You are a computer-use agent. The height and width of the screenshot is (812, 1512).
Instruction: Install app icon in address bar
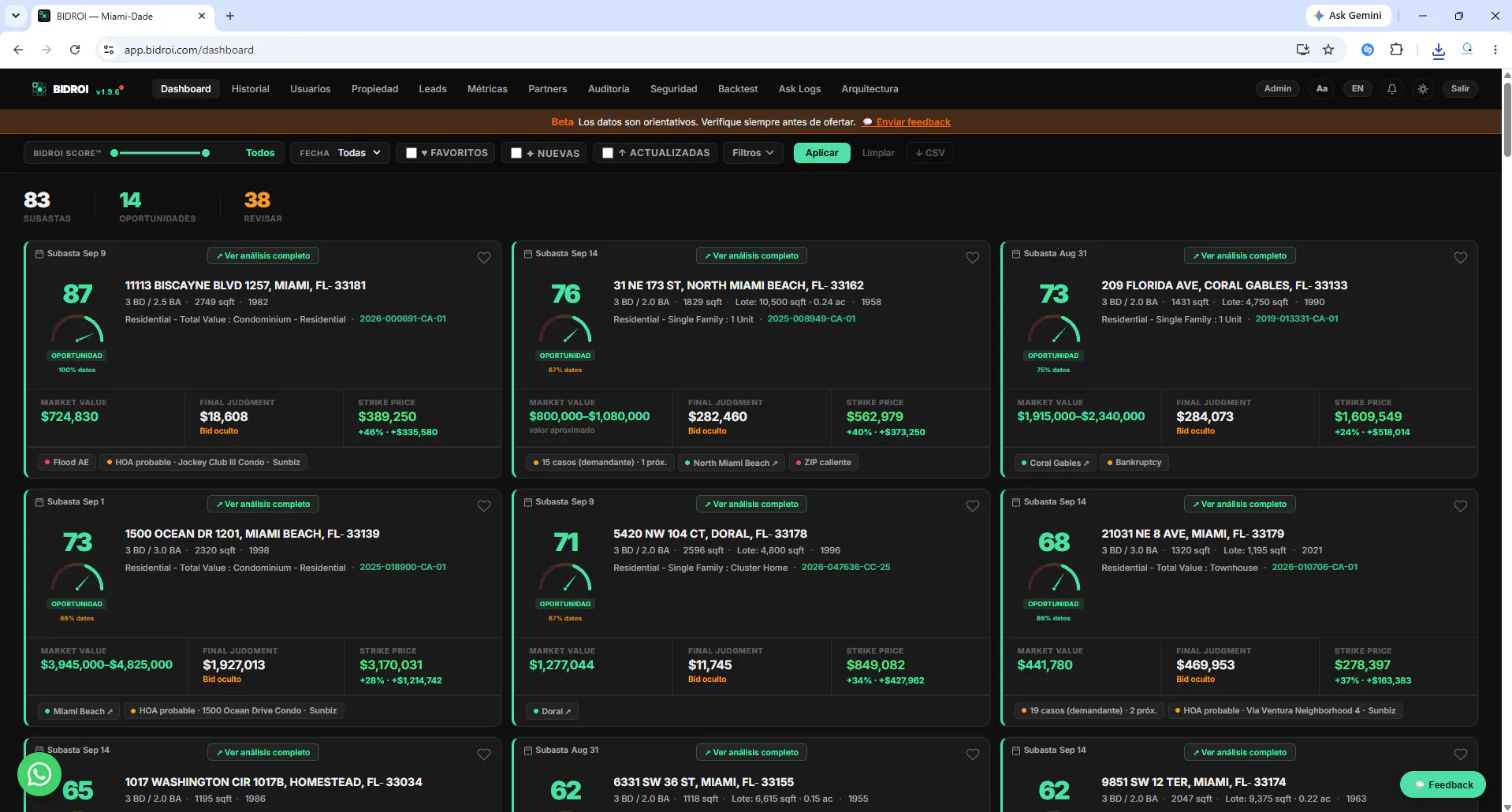(1302, 50)
